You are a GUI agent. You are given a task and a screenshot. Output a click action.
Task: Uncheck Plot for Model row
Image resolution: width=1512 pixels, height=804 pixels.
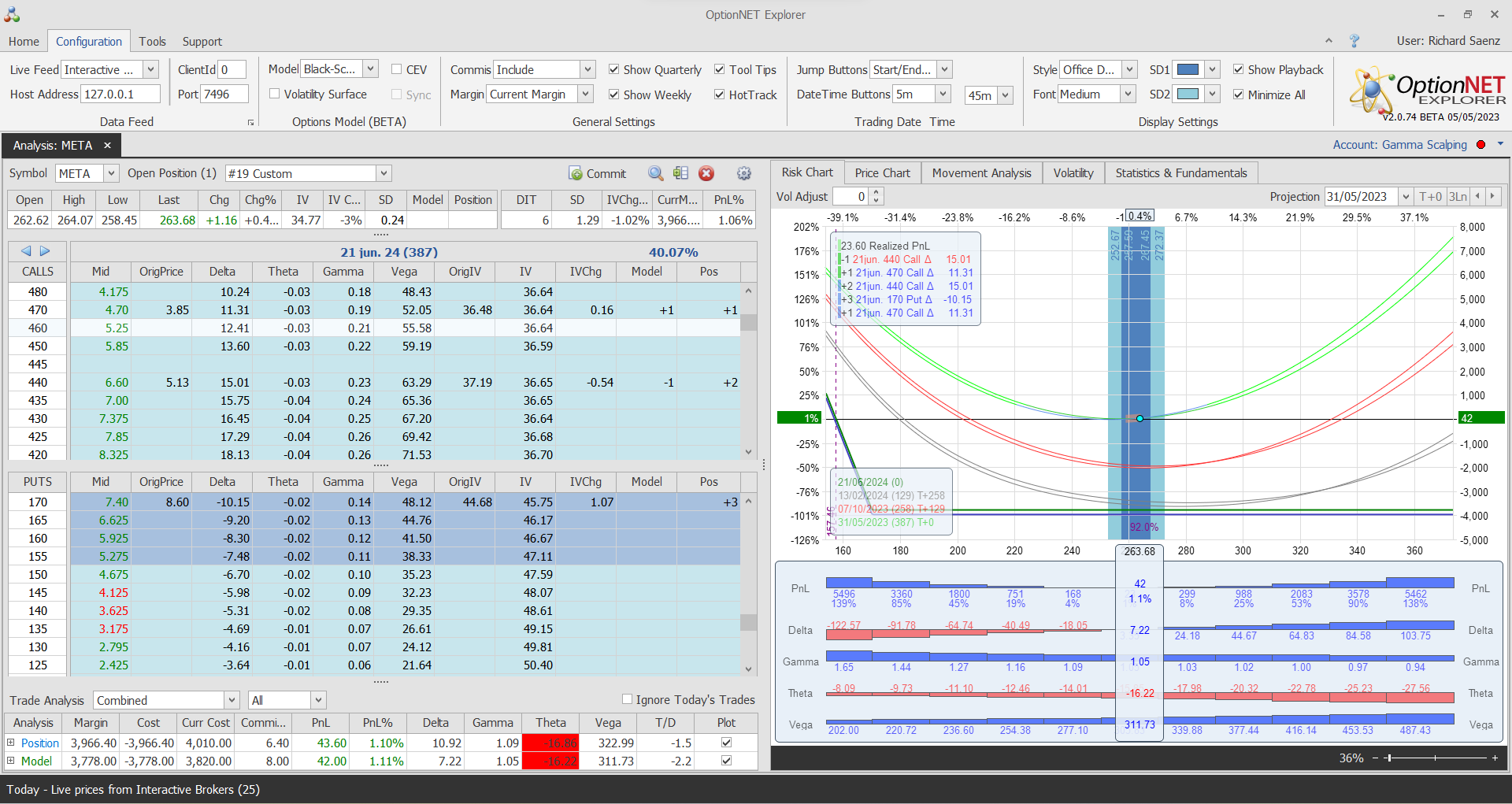pyautogui.click(x=726, y=761)
